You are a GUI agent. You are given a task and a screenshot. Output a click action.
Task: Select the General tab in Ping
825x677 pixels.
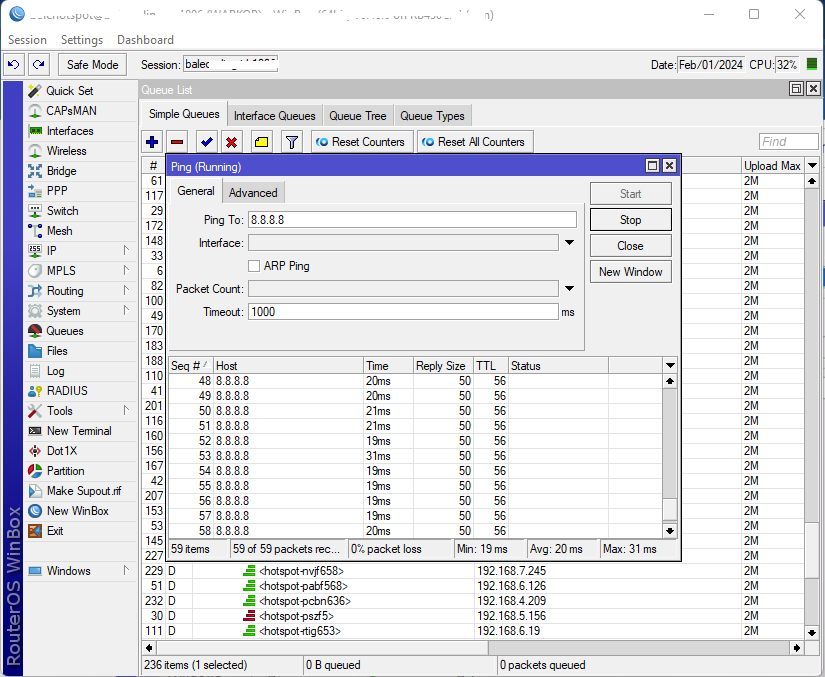(x=196, y=191)
